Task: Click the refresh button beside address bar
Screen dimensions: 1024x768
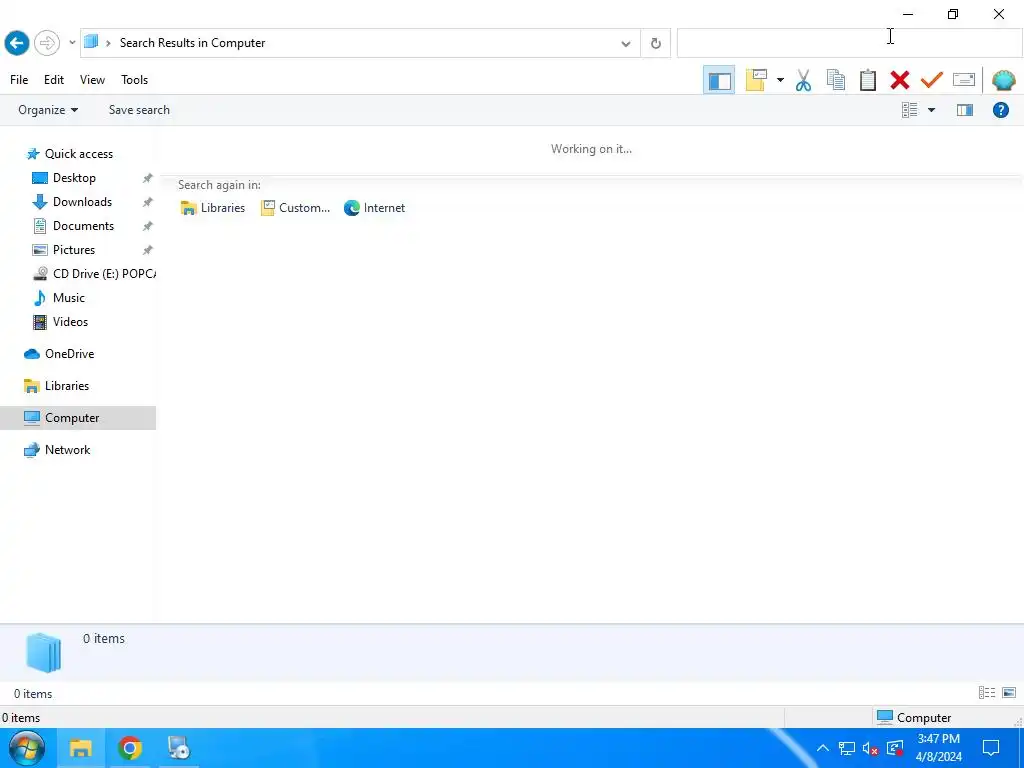Action: pos(656,44)
